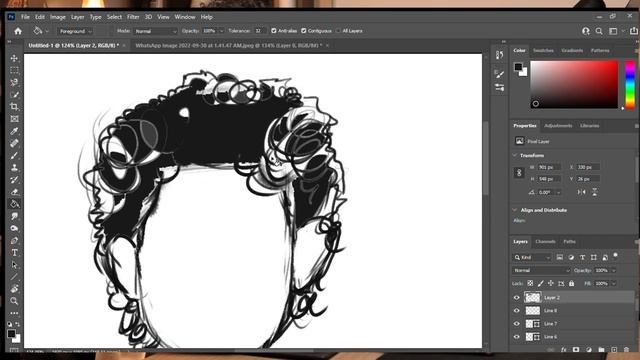Switch to the Channels tab
640x360 pixels.
point(545,242)
